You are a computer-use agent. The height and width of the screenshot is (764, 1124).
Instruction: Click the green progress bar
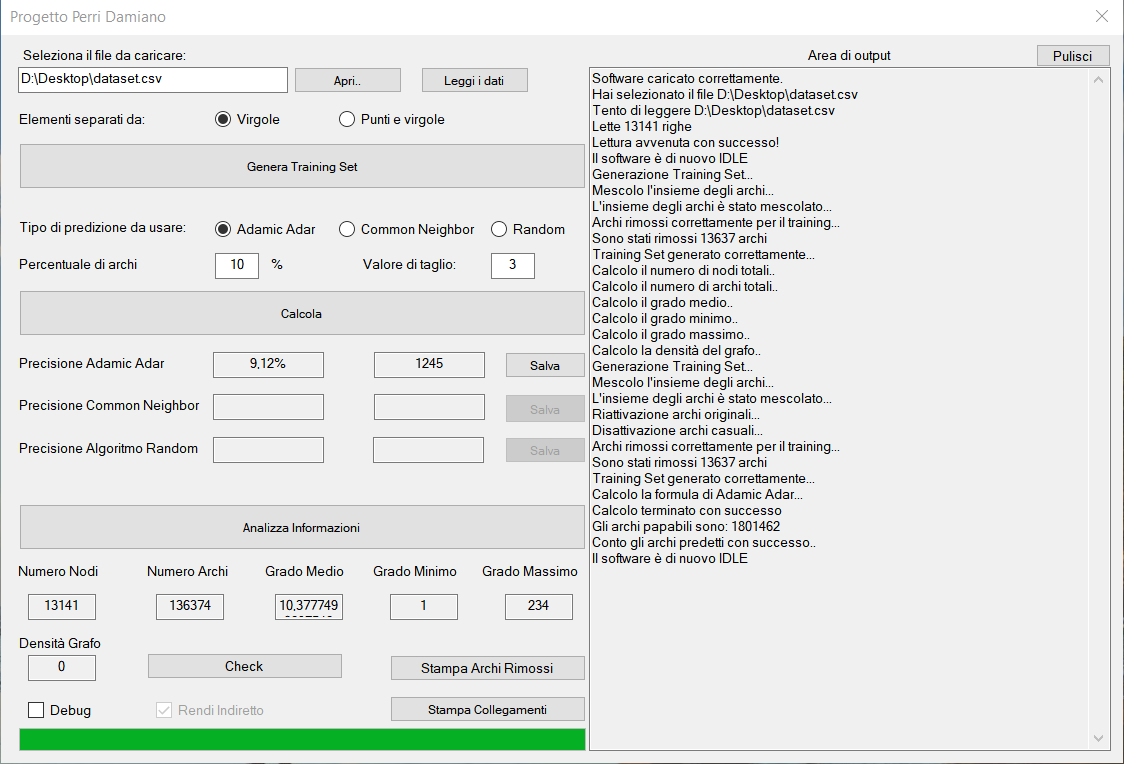302,739
